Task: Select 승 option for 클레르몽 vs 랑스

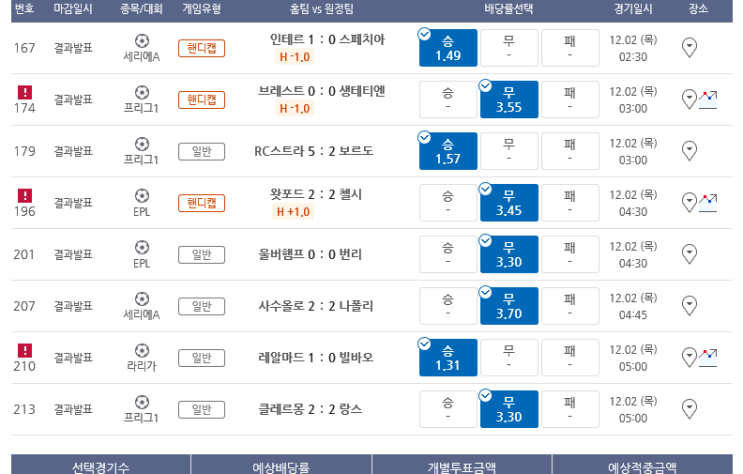Action: pos(448,410)
